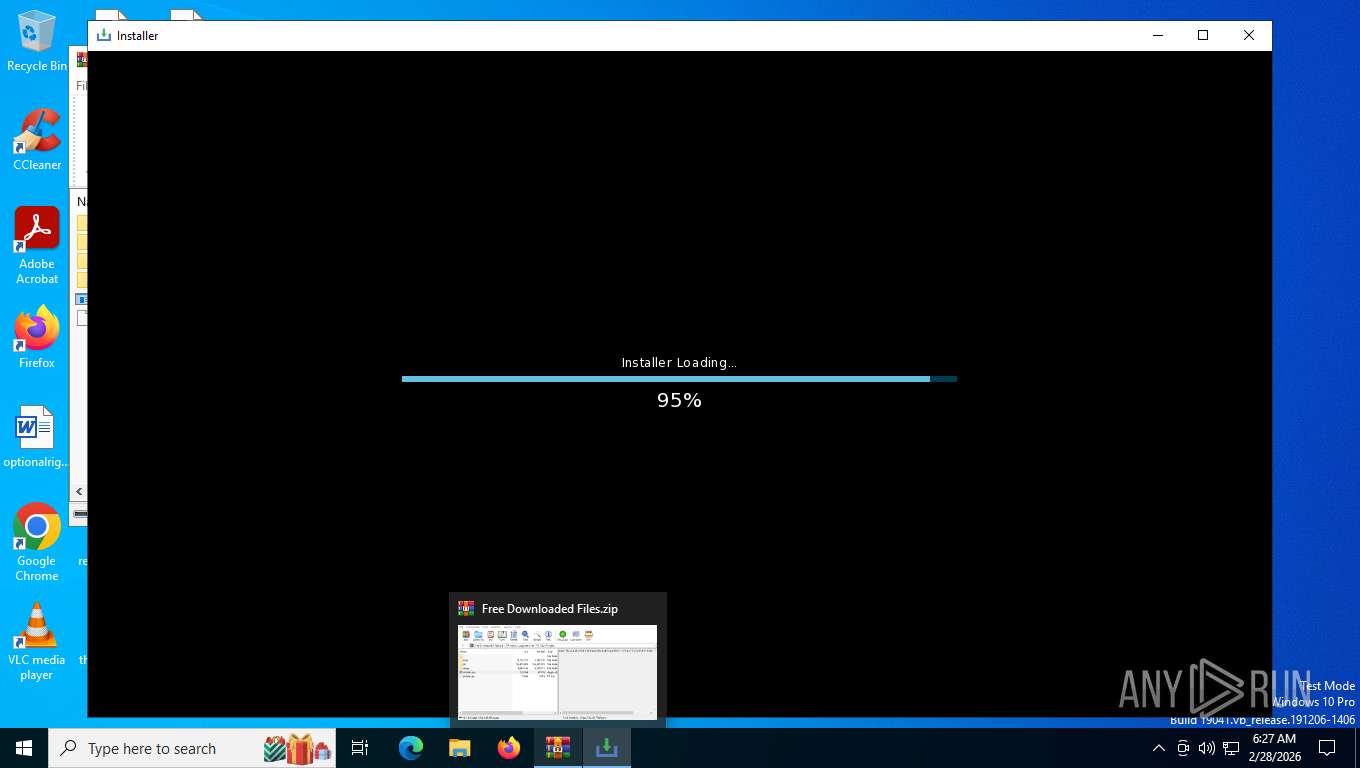Show hidden system tray icons

(x=1159, y=748)
